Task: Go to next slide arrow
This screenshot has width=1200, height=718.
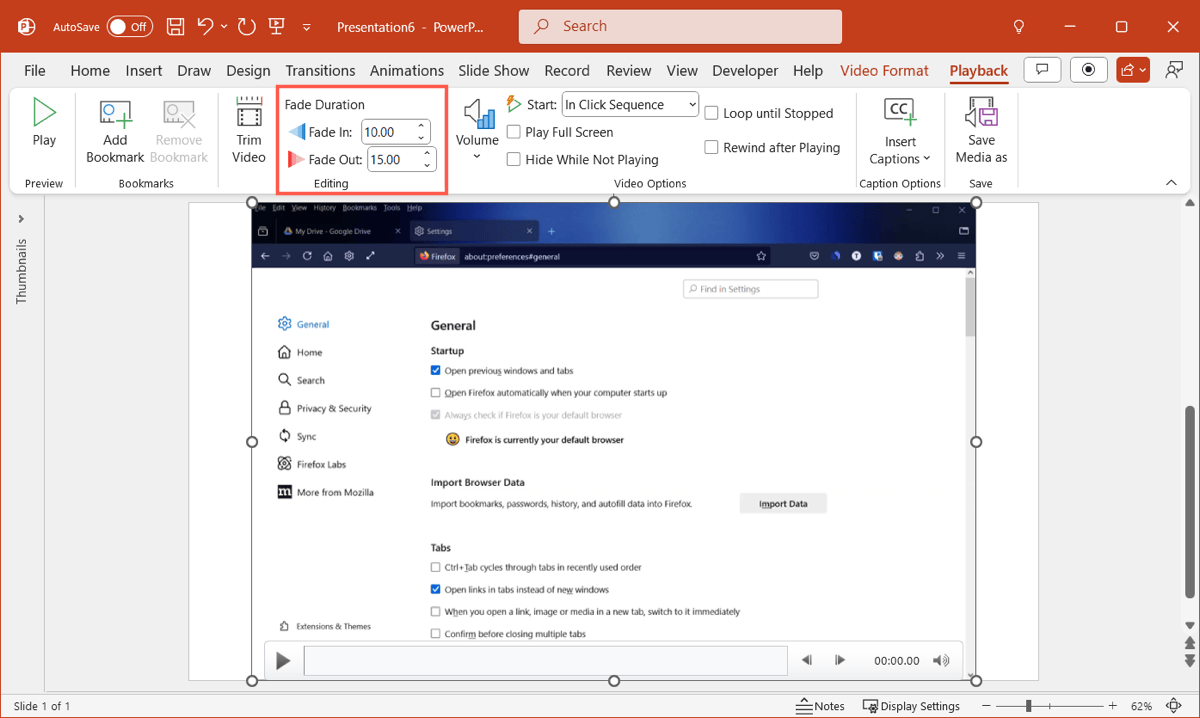Action: click(x=1189, y=661)
